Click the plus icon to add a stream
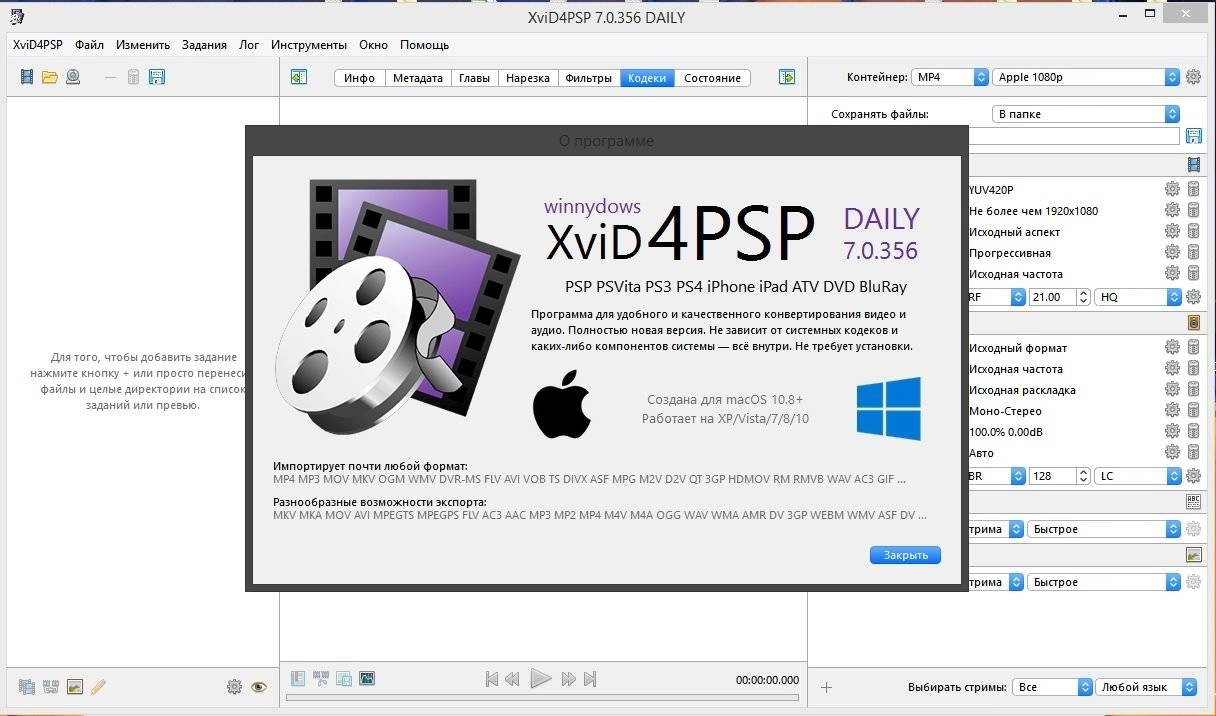 [826, 687]
